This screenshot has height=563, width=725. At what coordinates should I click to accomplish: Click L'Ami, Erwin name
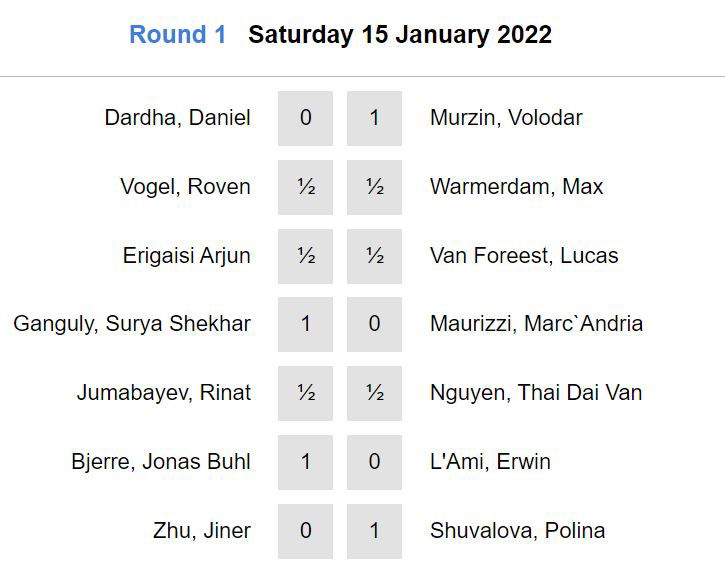coord(490,462)
